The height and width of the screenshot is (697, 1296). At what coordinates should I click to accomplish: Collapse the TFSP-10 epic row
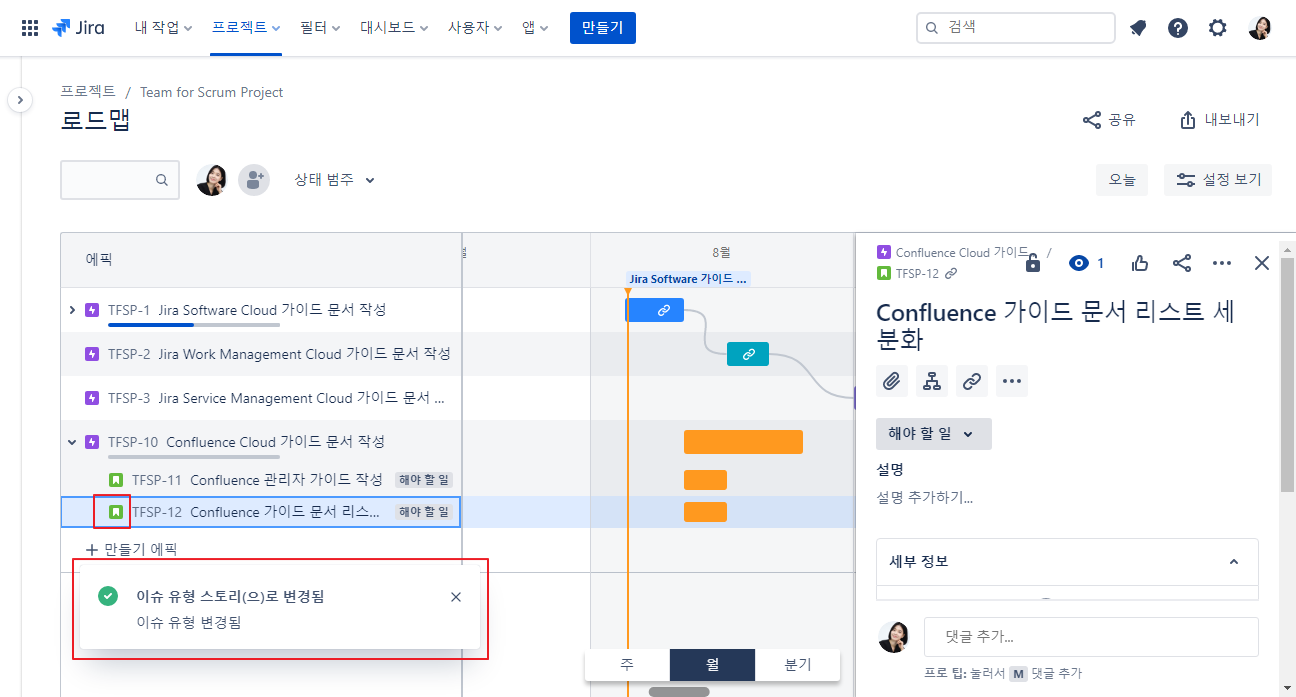[x=72, y=442]
